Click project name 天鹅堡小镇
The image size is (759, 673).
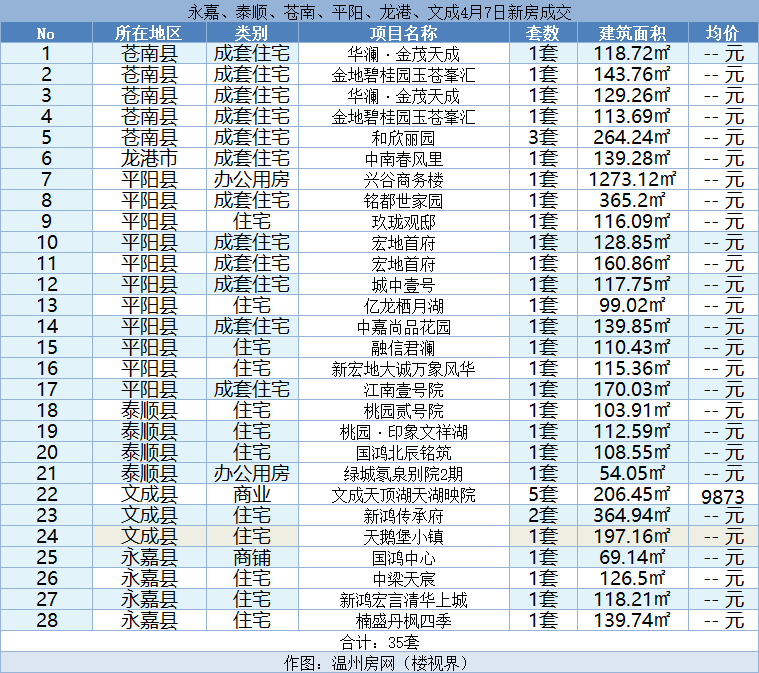point(403,536)
